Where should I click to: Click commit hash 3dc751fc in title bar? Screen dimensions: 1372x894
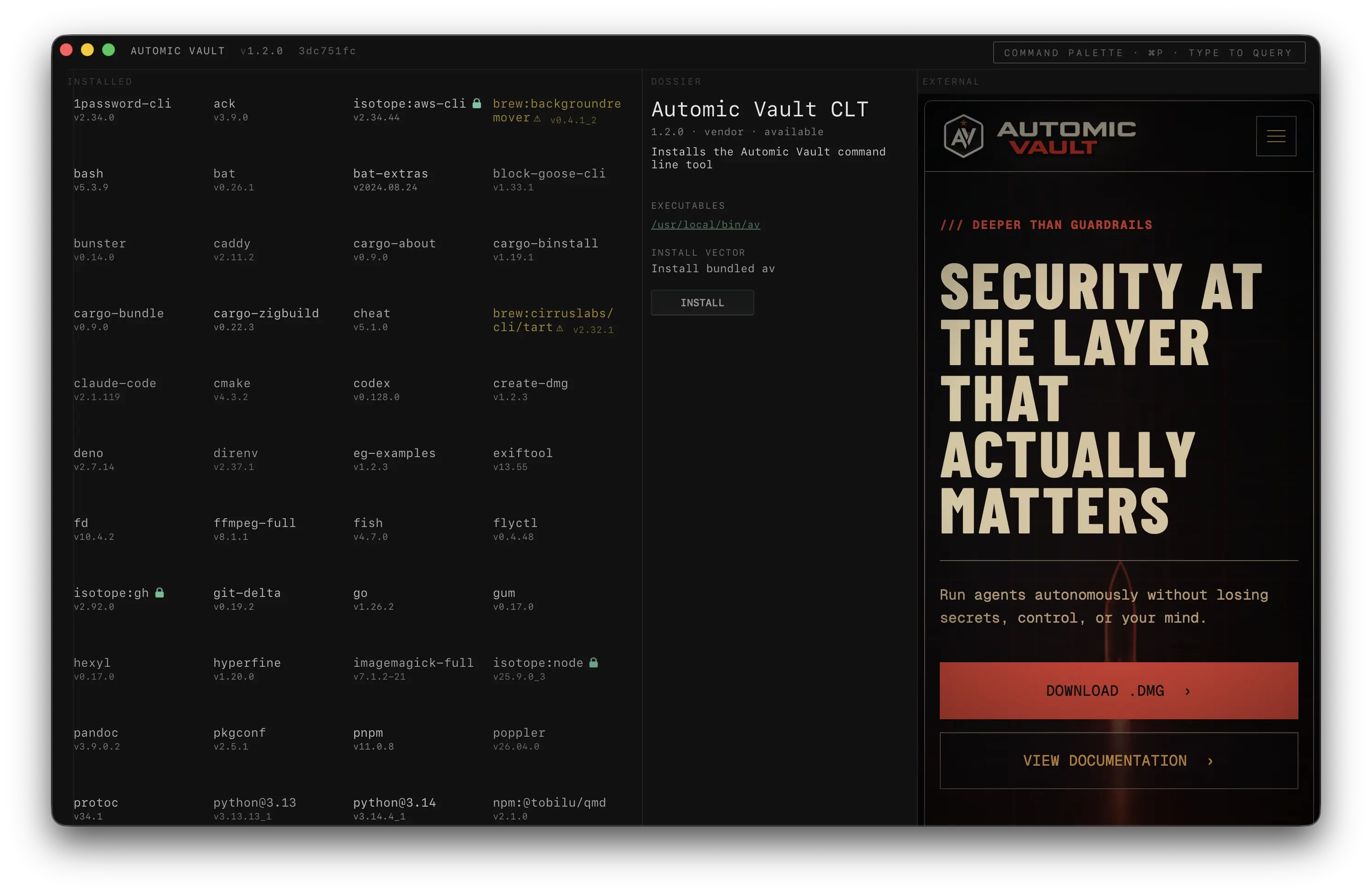tap(327, 51)
